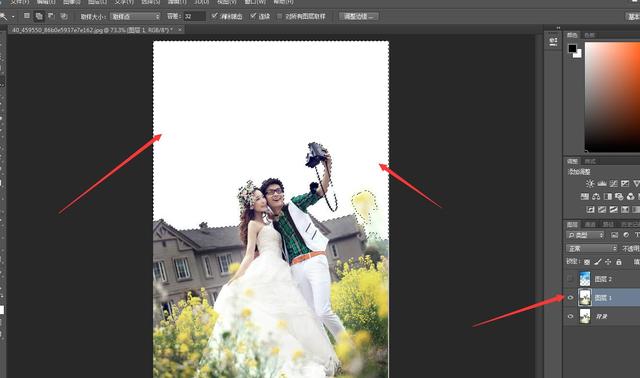The image size is (640, 378).
Task: Enable Sample All Layers checkbox
Action: click(280, 16)
